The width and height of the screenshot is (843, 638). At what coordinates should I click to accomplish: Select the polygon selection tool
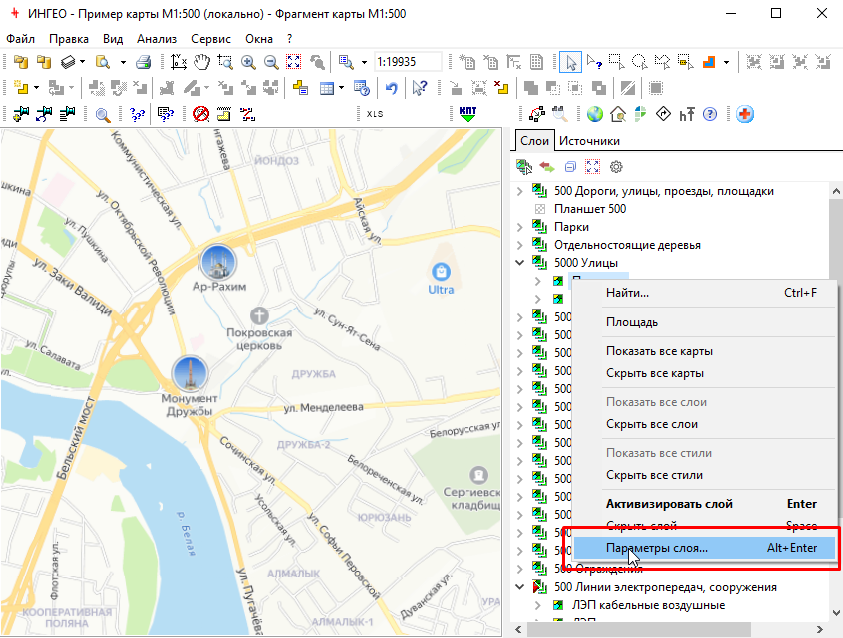coord(662,62)
